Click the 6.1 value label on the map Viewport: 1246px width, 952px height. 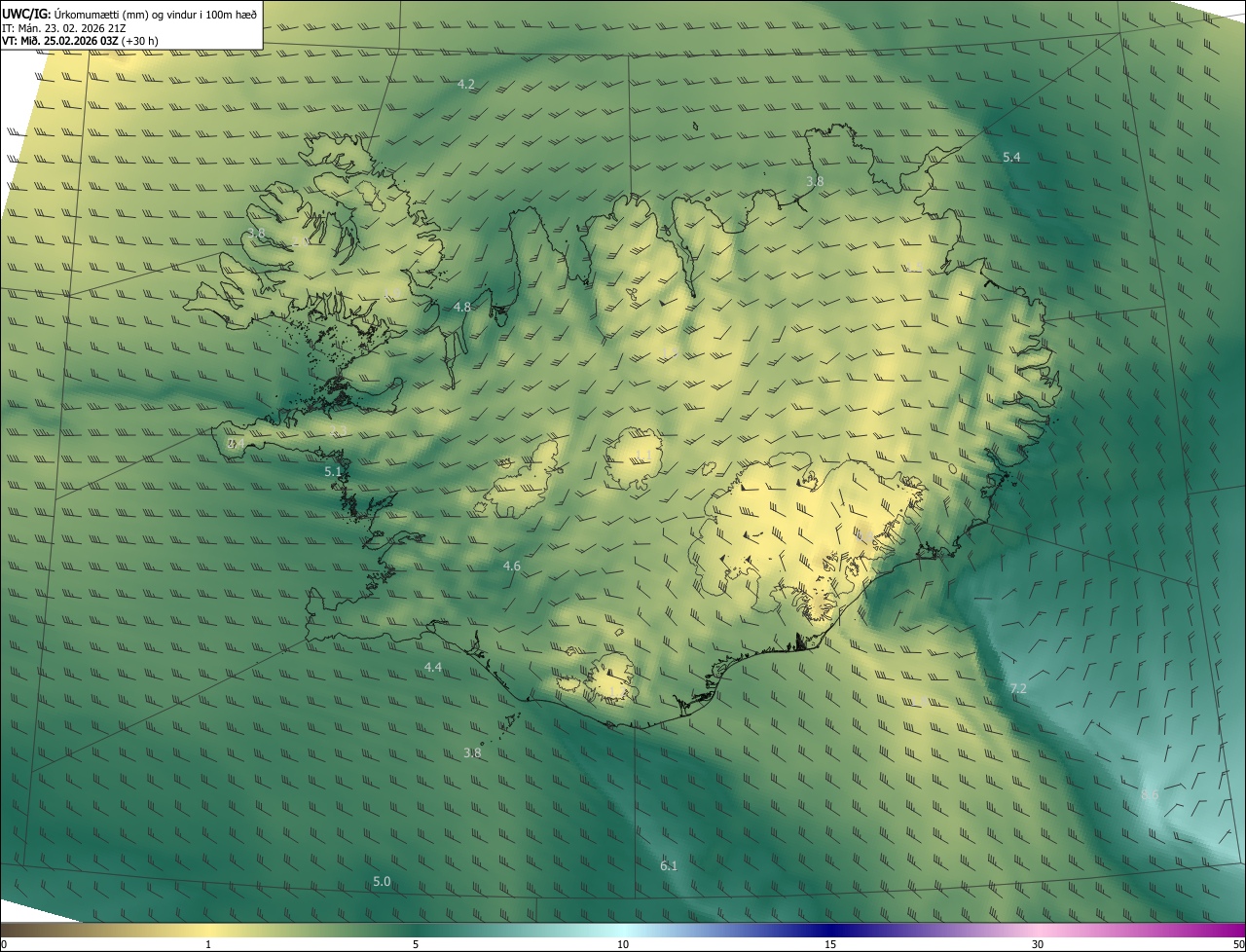(669, 866)
